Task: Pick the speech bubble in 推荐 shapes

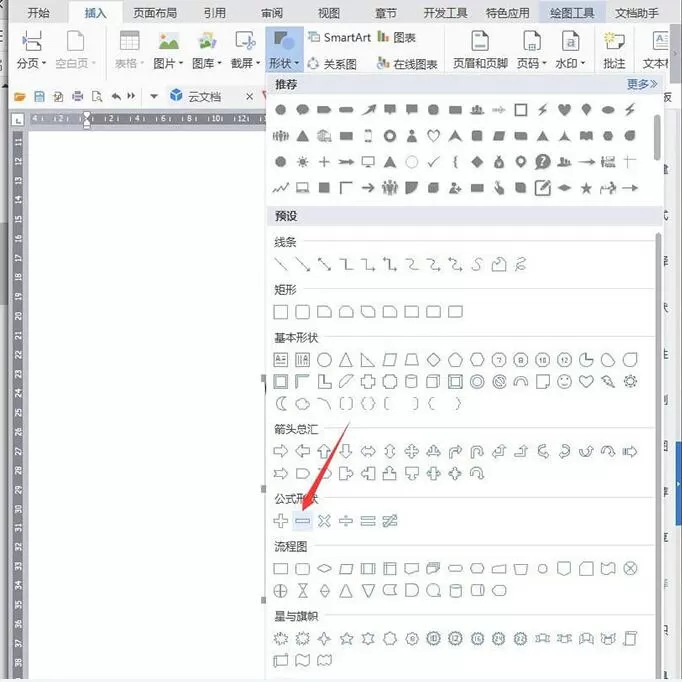Action: pos(302,110)
